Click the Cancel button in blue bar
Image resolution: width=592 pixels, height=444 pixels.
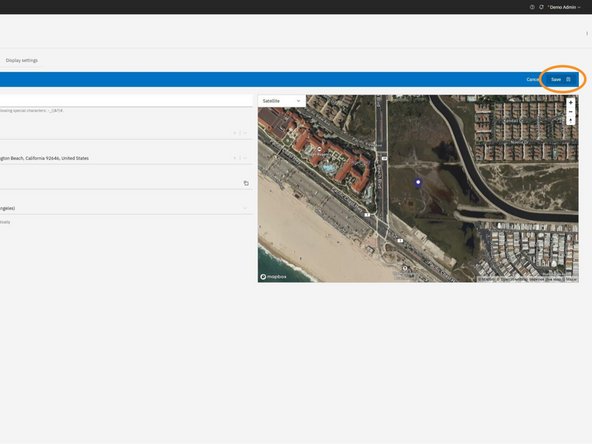[532, 79]
